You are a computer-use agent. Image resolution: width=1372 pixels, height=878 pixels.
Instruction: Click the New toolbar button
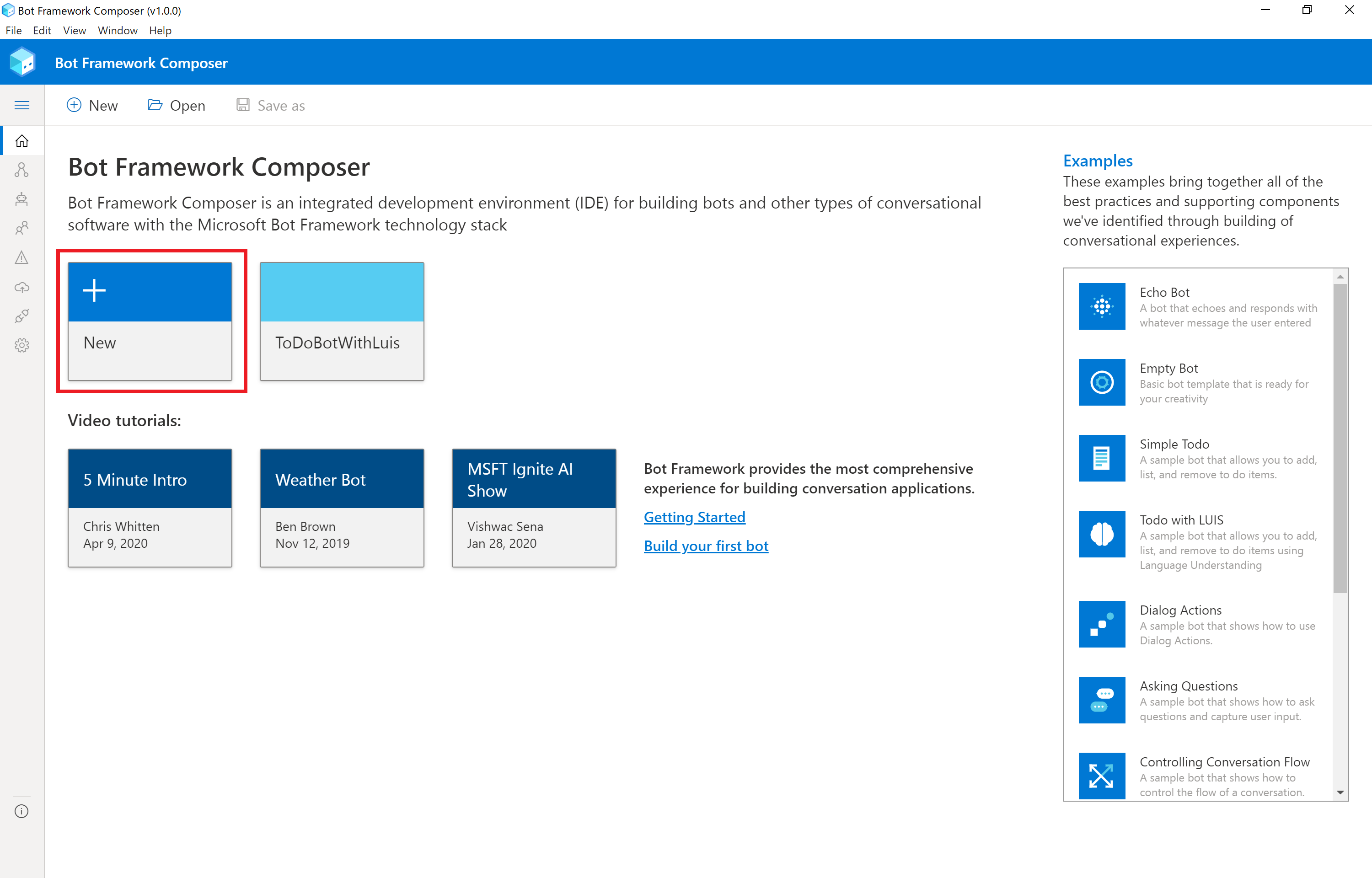tap(92, 106)
